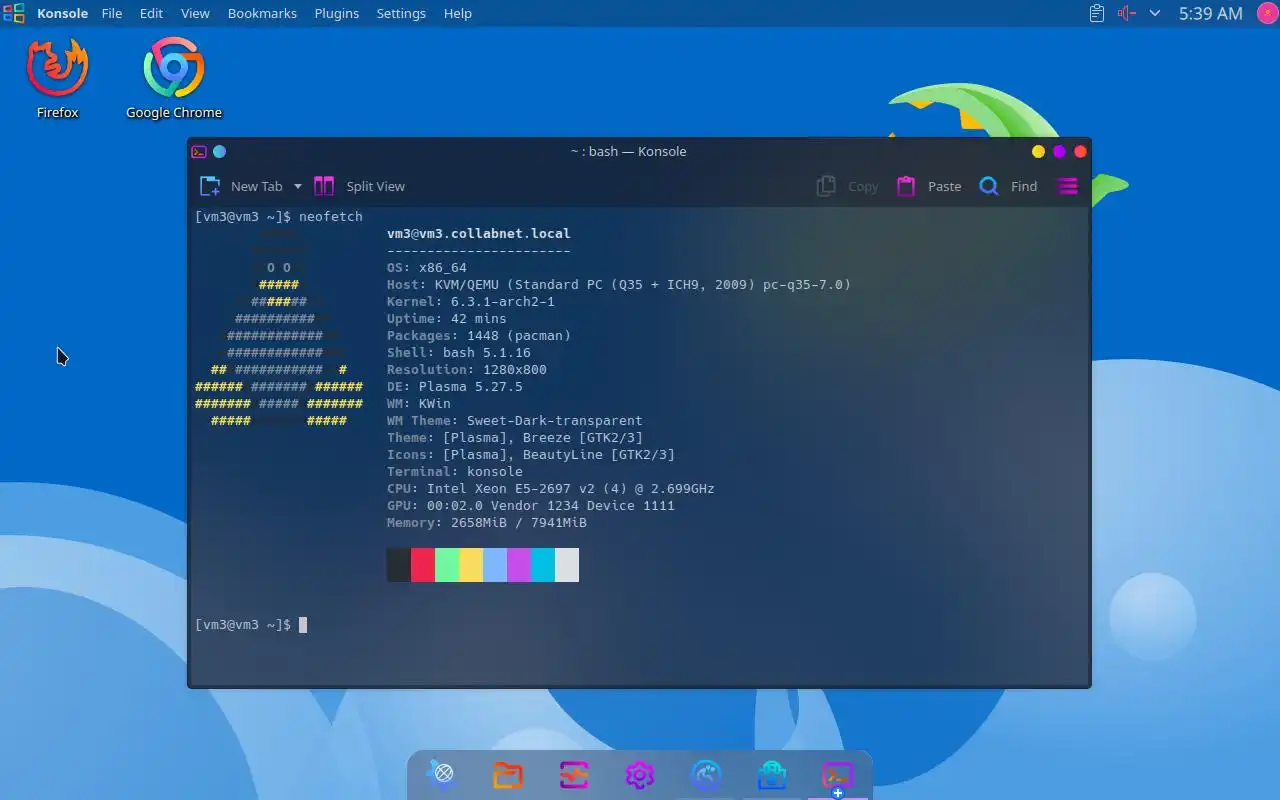Click the "Packages: 1448 (pacman)" line
This screenshot has width=1280, height=800.
[479, 336]
